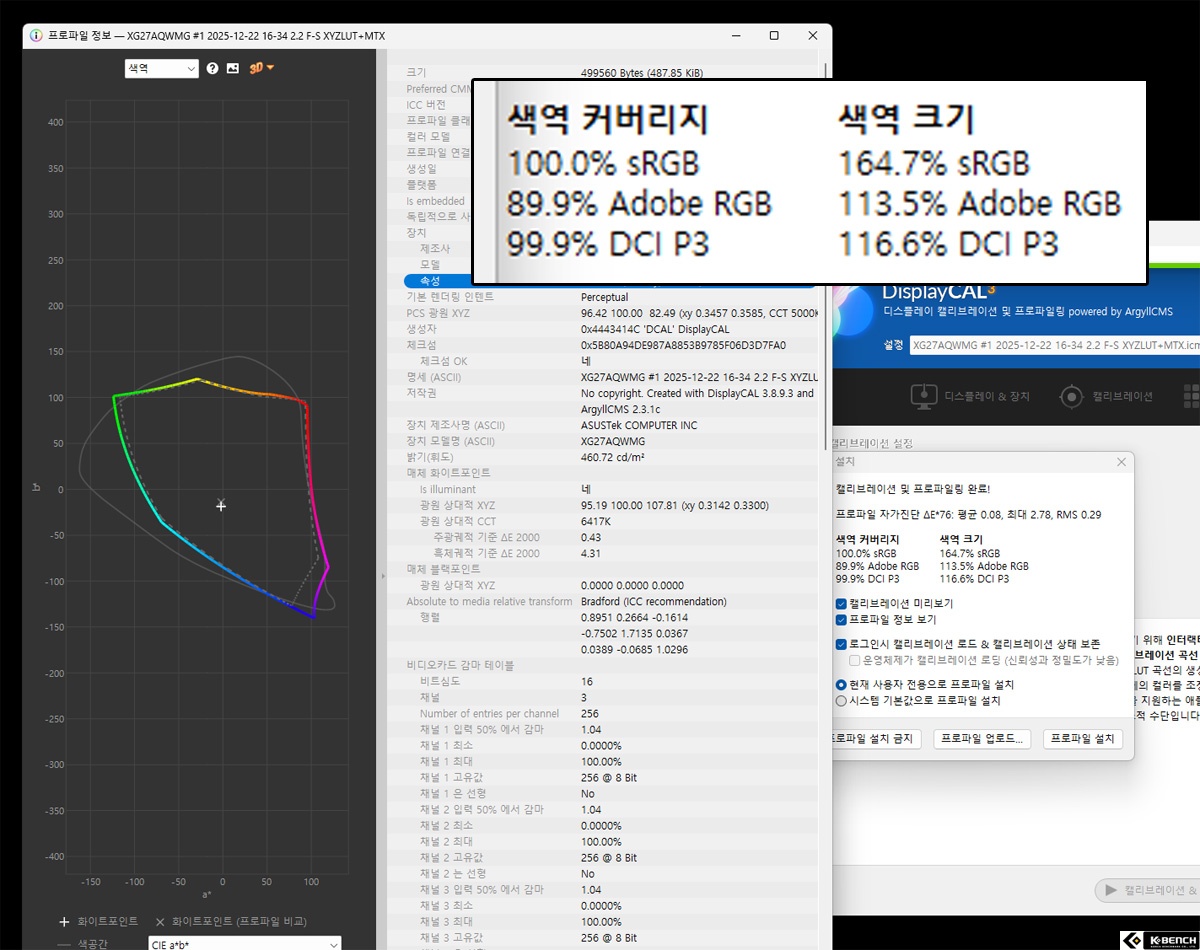
Task: Uncheck 캘리브레이션 미리보기 checkbox
Action: [x=841, y=604]
